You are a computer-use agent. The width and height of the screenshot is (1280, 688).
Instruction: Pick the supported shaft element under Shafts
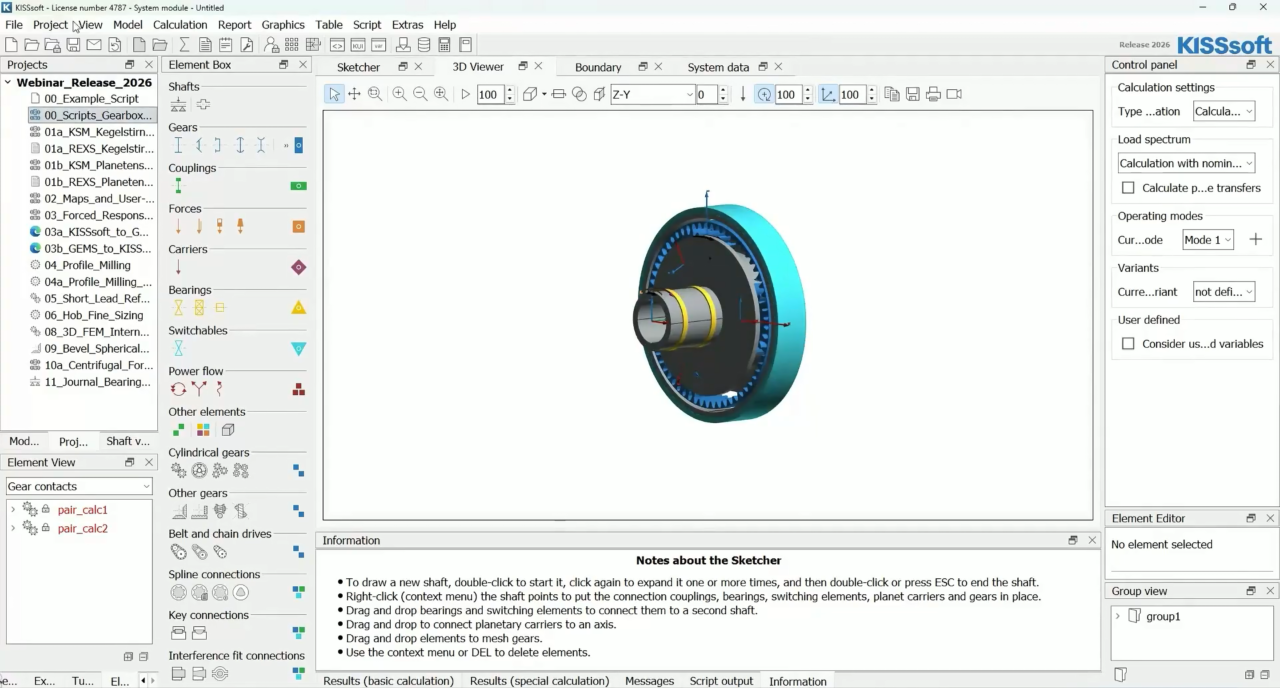click(178, 105)
